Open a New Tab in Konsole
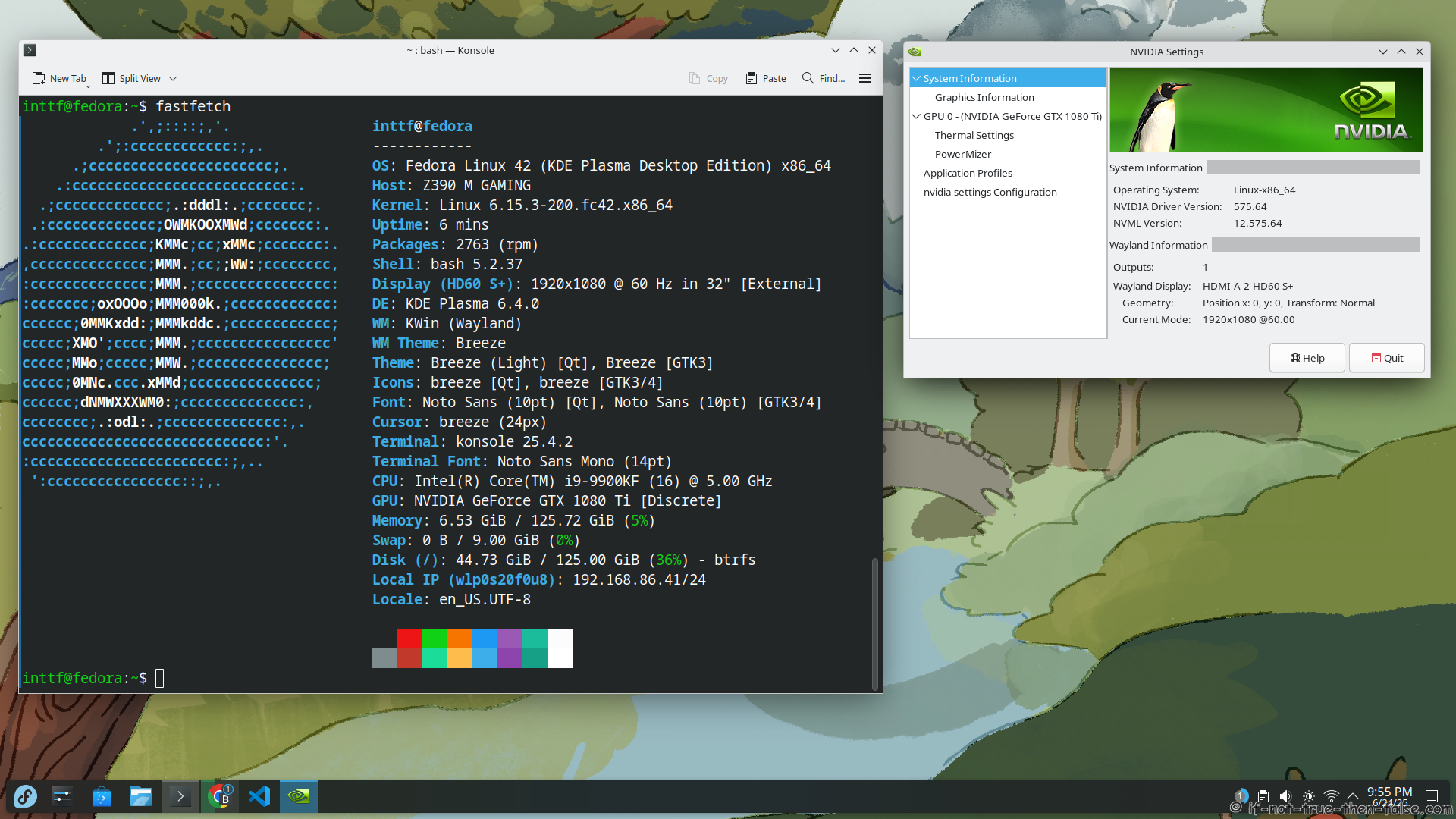The width and height of the screenshot is (1456, 819). pos(59,78)
